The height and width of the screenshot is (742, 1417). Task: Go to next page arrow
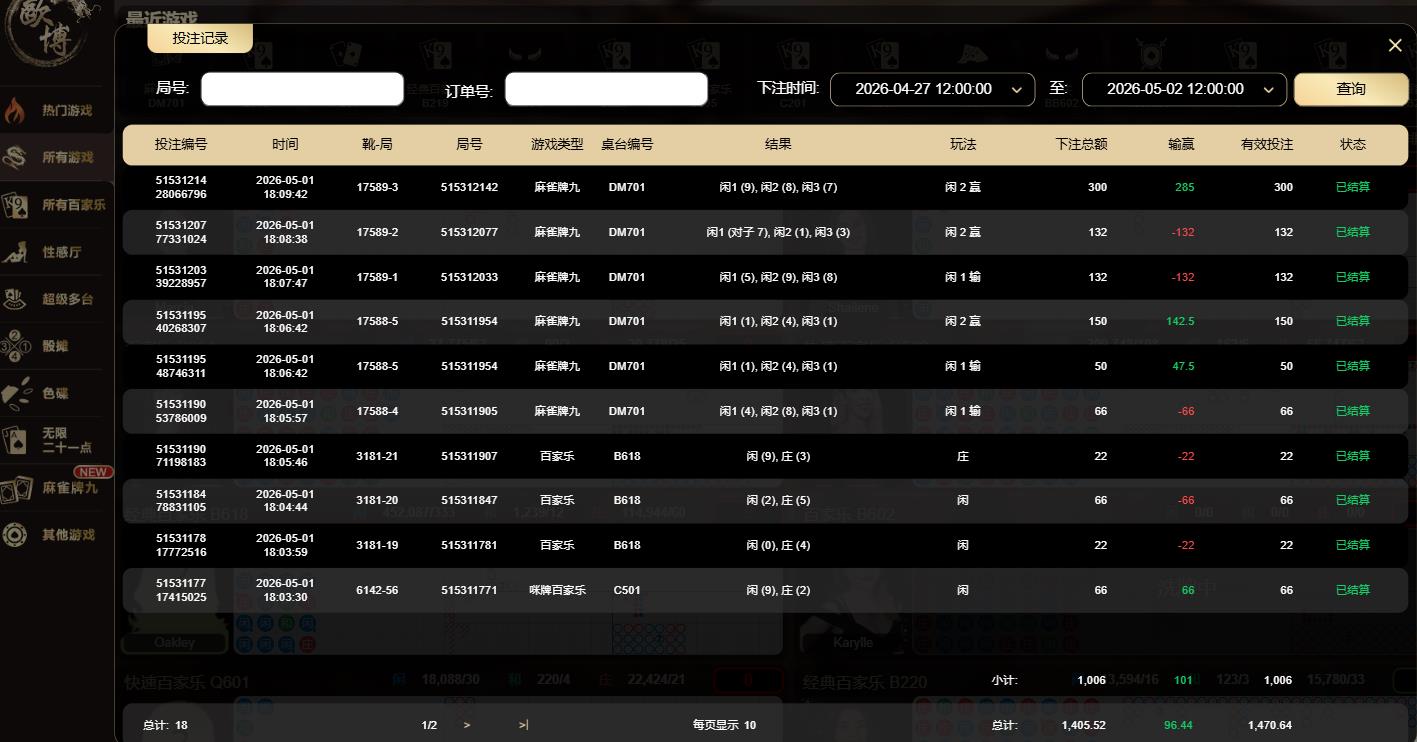click(467, 725)
